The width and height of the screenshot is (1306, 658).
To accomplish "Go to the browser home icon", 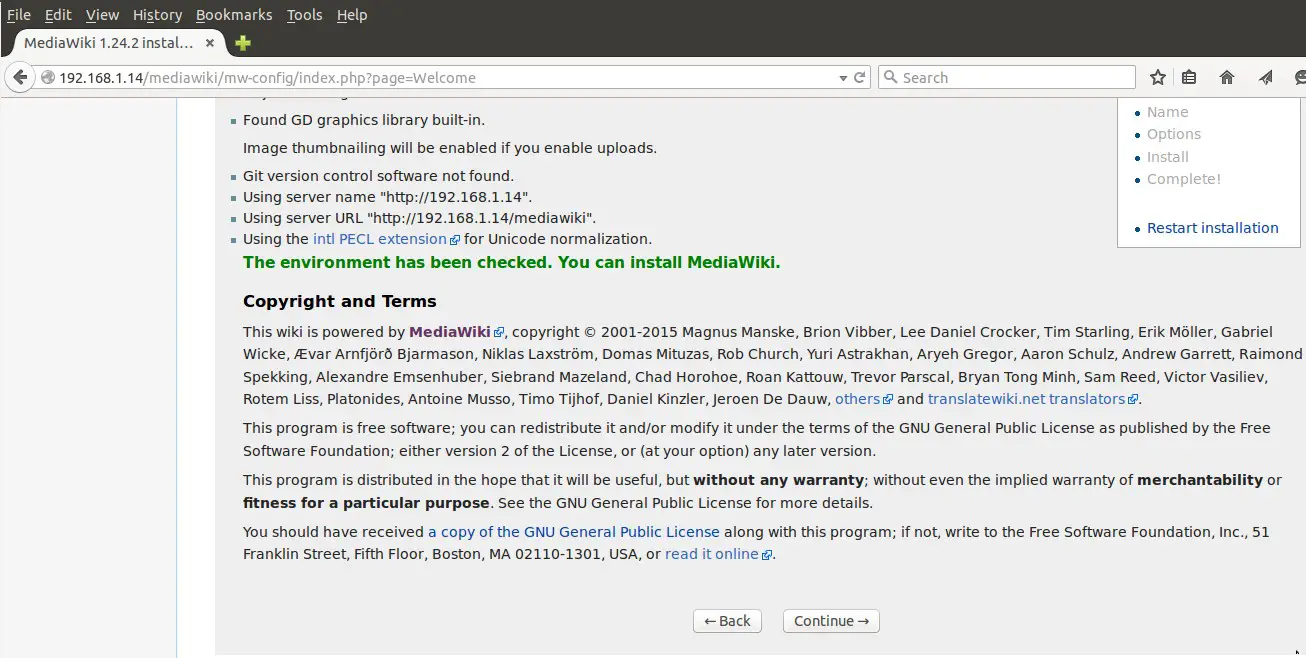I will point(1227,77).
